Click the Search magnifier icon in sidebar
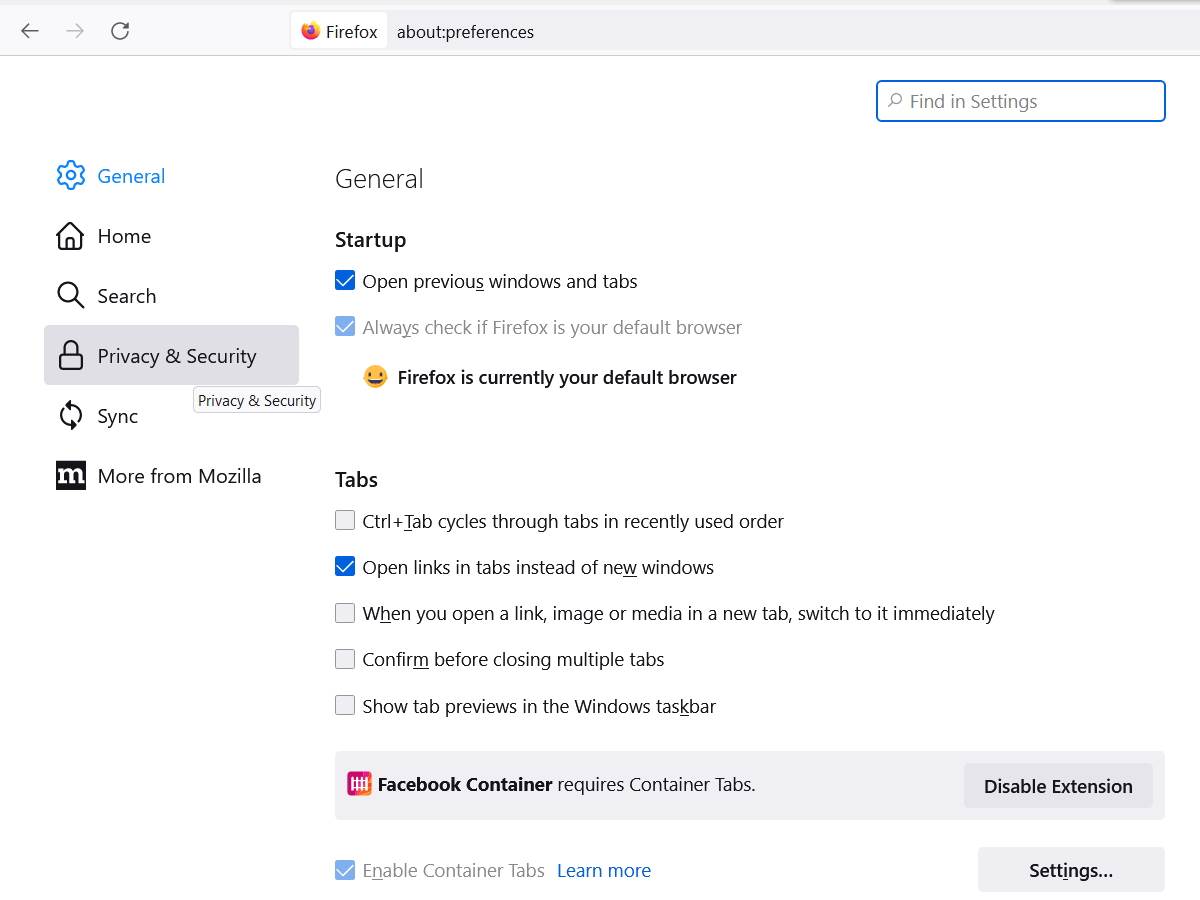The height and width of the screenshot is (900, 1200). 70,296
